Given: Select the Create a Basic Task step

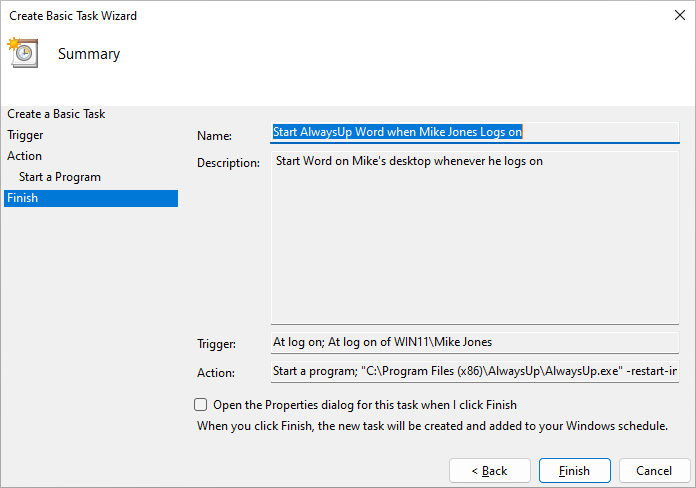Looking at the screenshot, I should pos(56,114).
